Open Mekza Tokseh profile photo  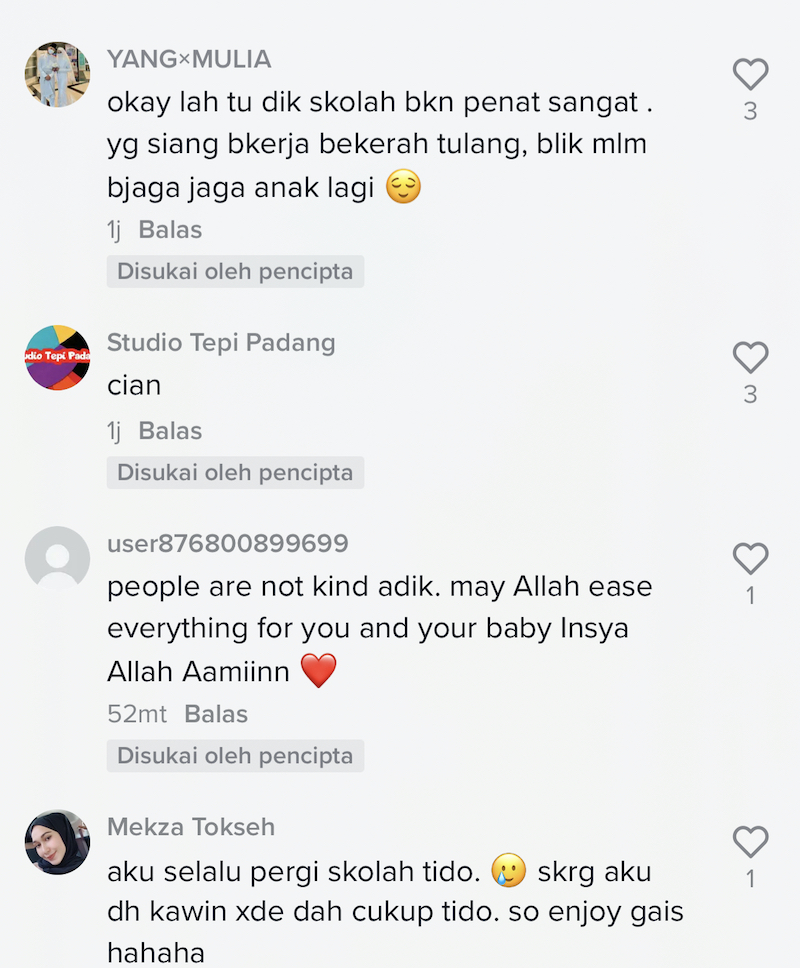[57, 842]
